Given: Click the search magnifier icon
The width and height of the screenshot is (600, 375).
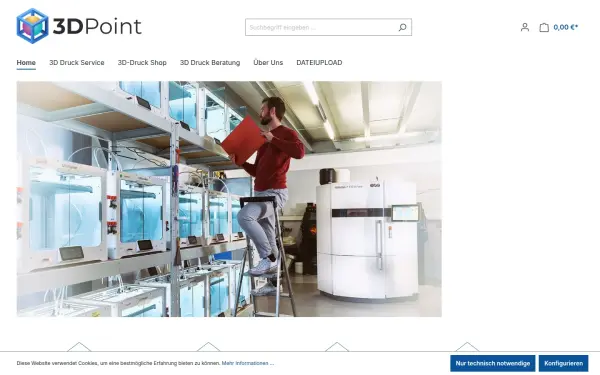Looking at the screenshot, I should coord(402,27).
